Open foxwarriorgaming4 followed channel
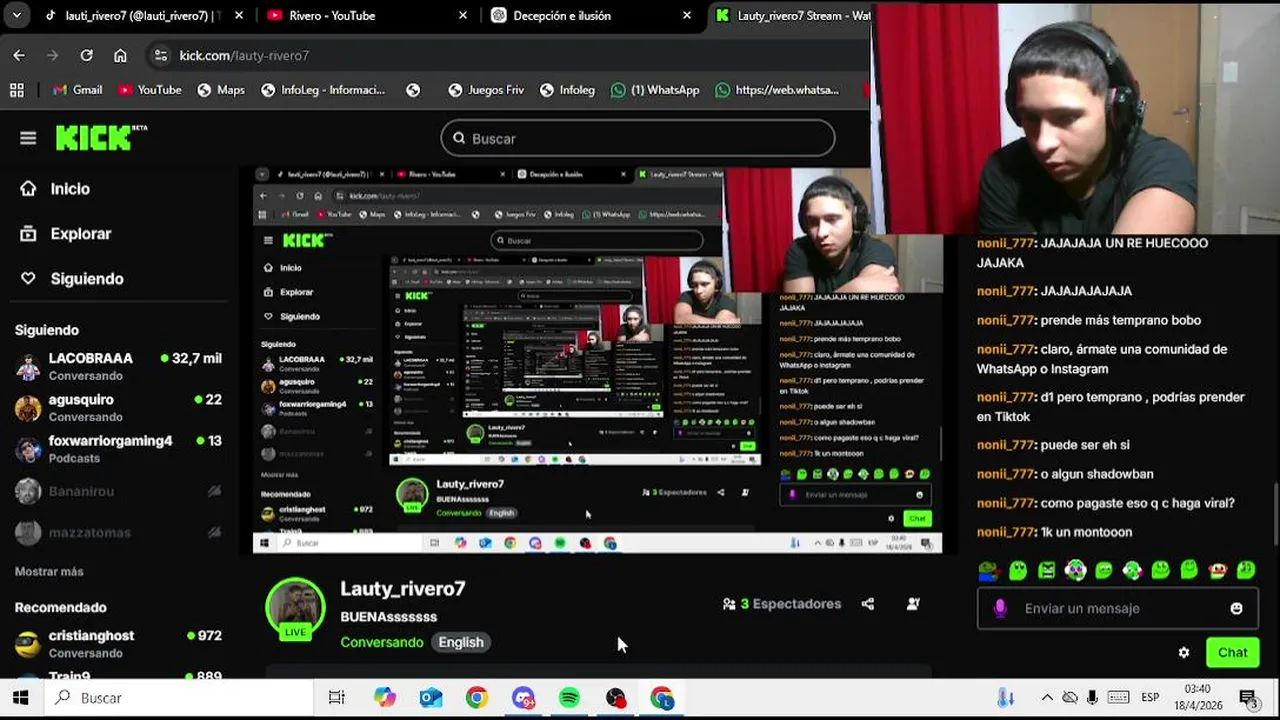 click(118, 448)
